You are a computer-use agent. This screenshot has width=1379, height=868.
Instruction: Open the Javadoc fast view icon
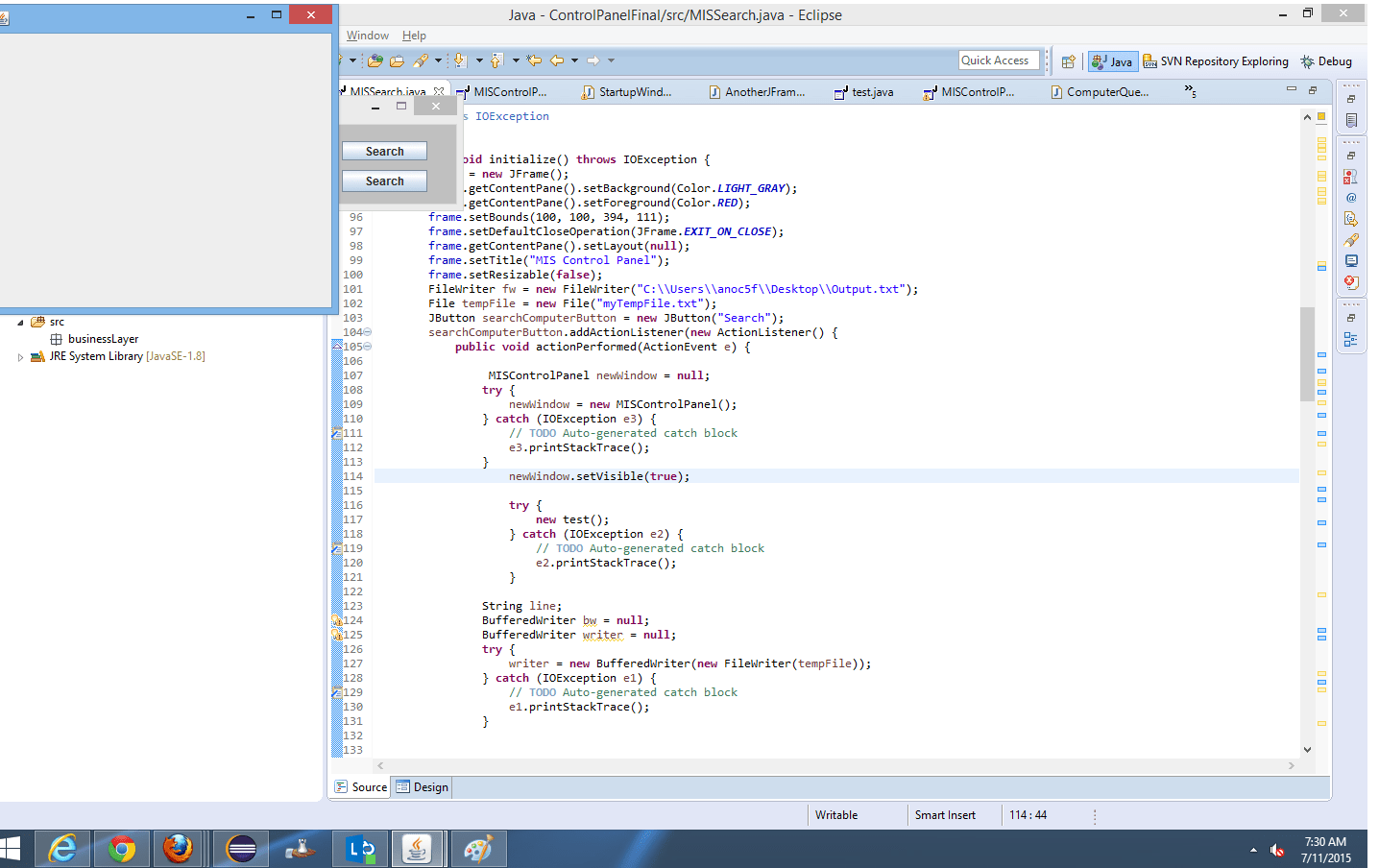point(1351,198)
